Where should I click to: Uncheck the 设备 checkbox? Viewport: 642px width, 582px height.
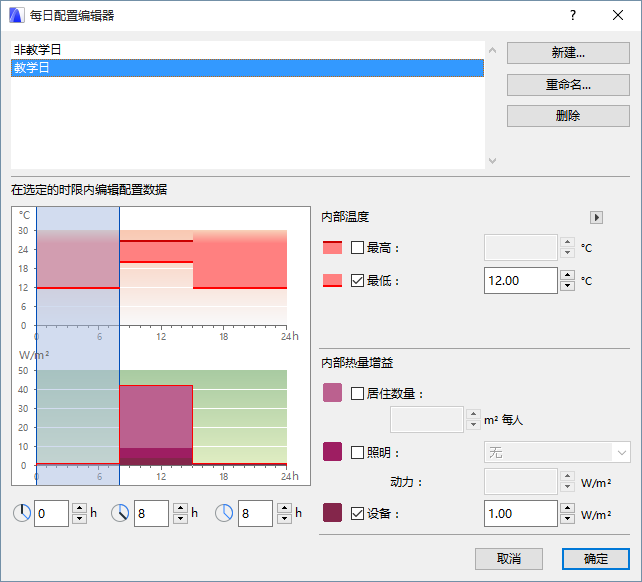coord(357,513)
